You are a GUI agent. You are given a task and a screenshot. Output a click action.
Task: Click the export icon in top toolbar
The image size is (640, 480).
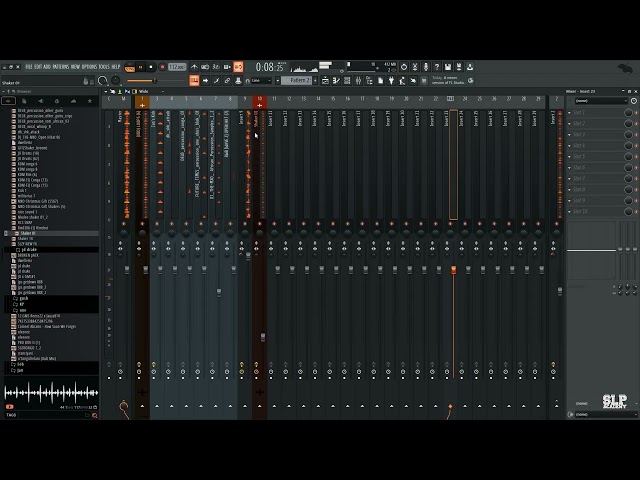(x=470, y=67)
